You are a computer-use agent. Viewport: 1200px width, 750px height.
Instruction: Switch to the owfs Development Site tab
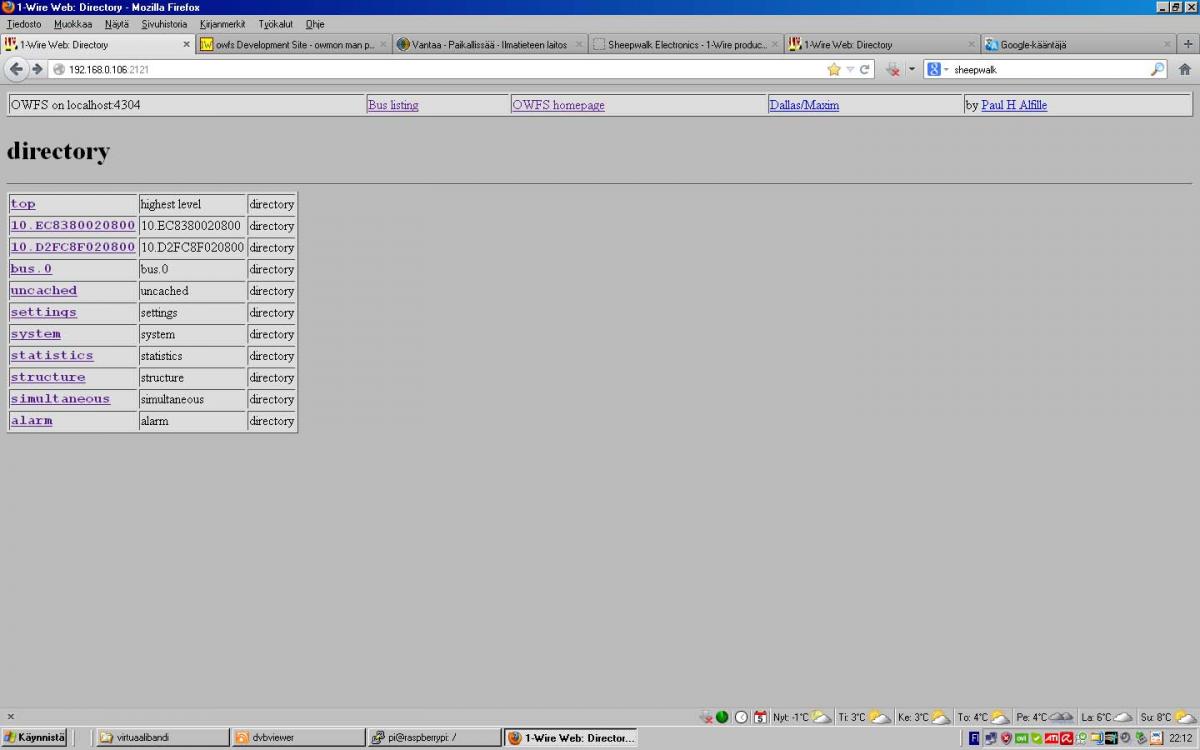(x=293, y=44)
